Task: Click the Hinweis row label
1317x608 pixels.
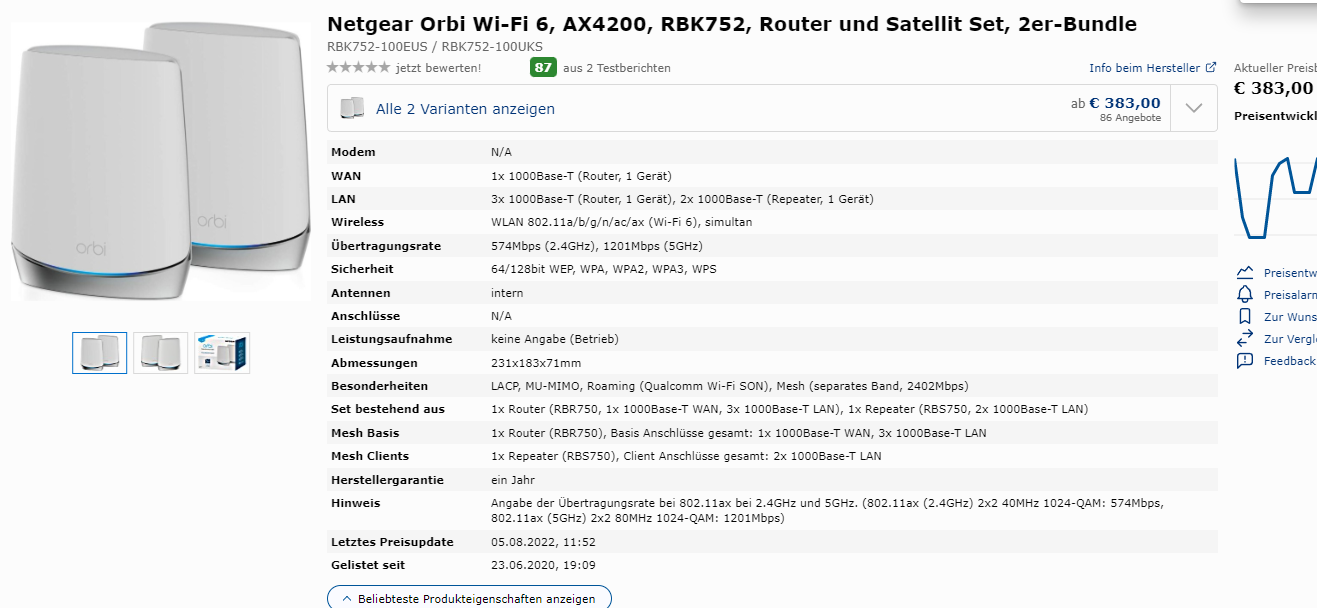Action: click(356, 503)
